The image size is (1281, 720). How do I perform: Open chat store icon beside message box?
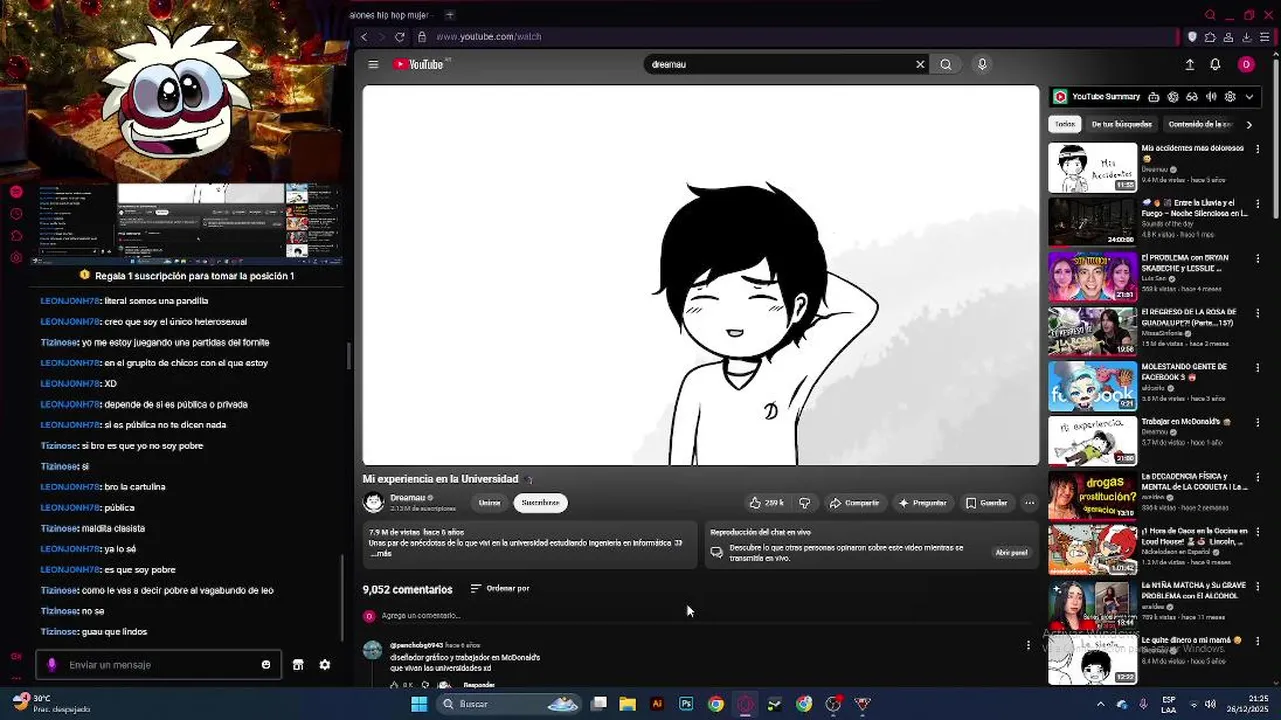pyautogui.click(x=298, y=665)
